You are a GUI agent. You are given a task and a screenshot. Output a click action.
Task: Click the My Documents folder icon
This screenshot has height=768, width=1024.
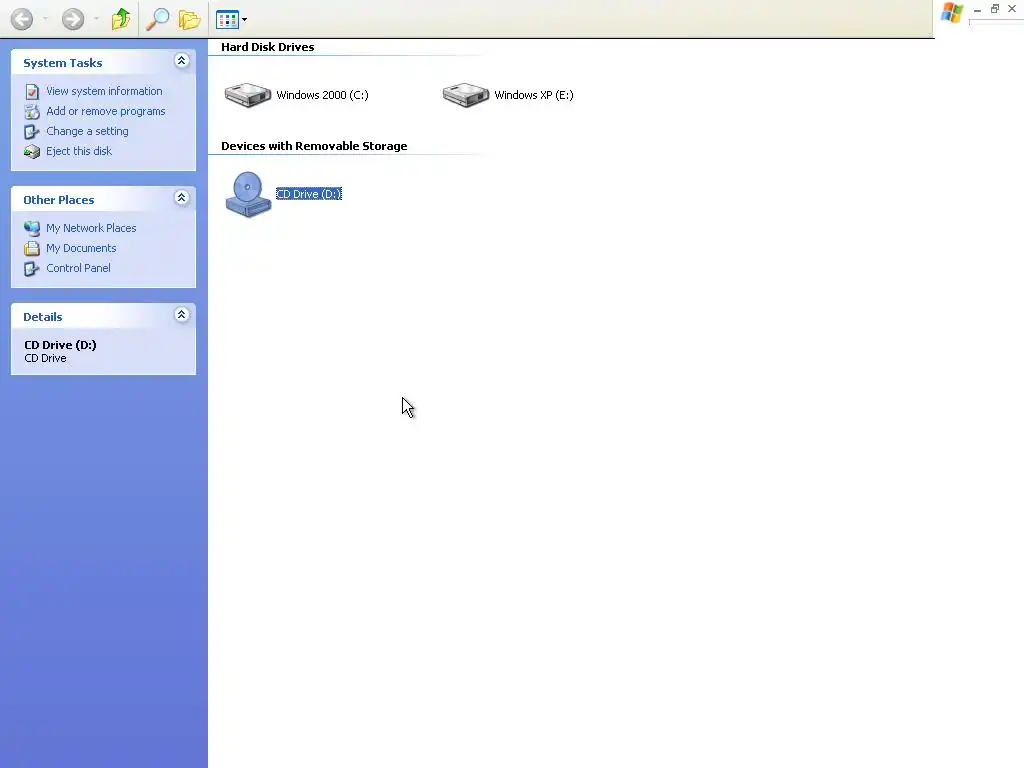click(x=32, y=249)
